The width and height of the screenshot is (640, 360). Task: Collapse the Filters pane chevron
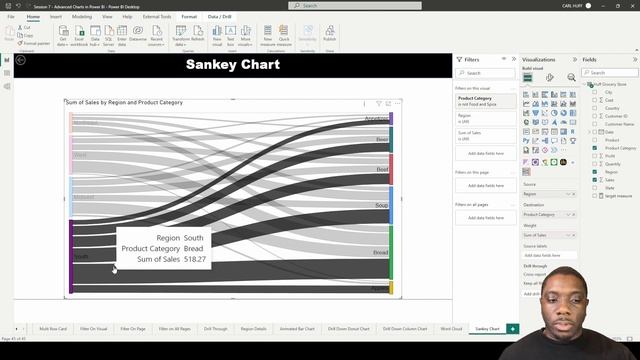pos(514,59)
